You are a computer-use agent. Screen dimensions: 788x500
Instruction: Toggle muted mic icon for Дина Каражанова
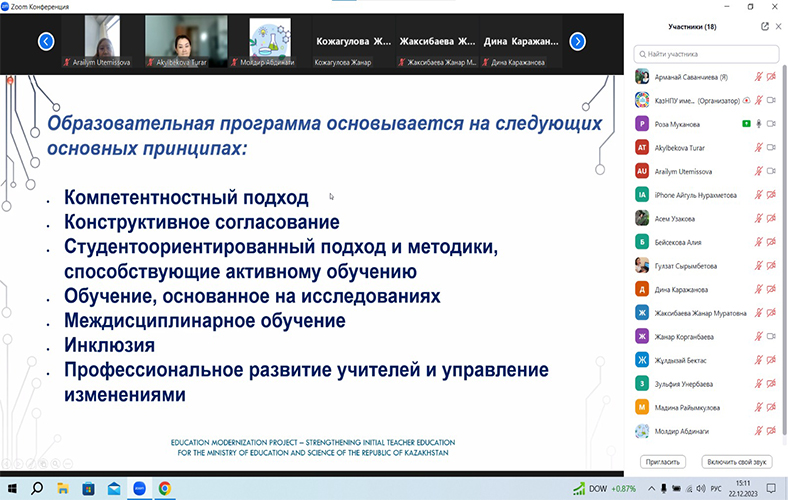[758, 289]
